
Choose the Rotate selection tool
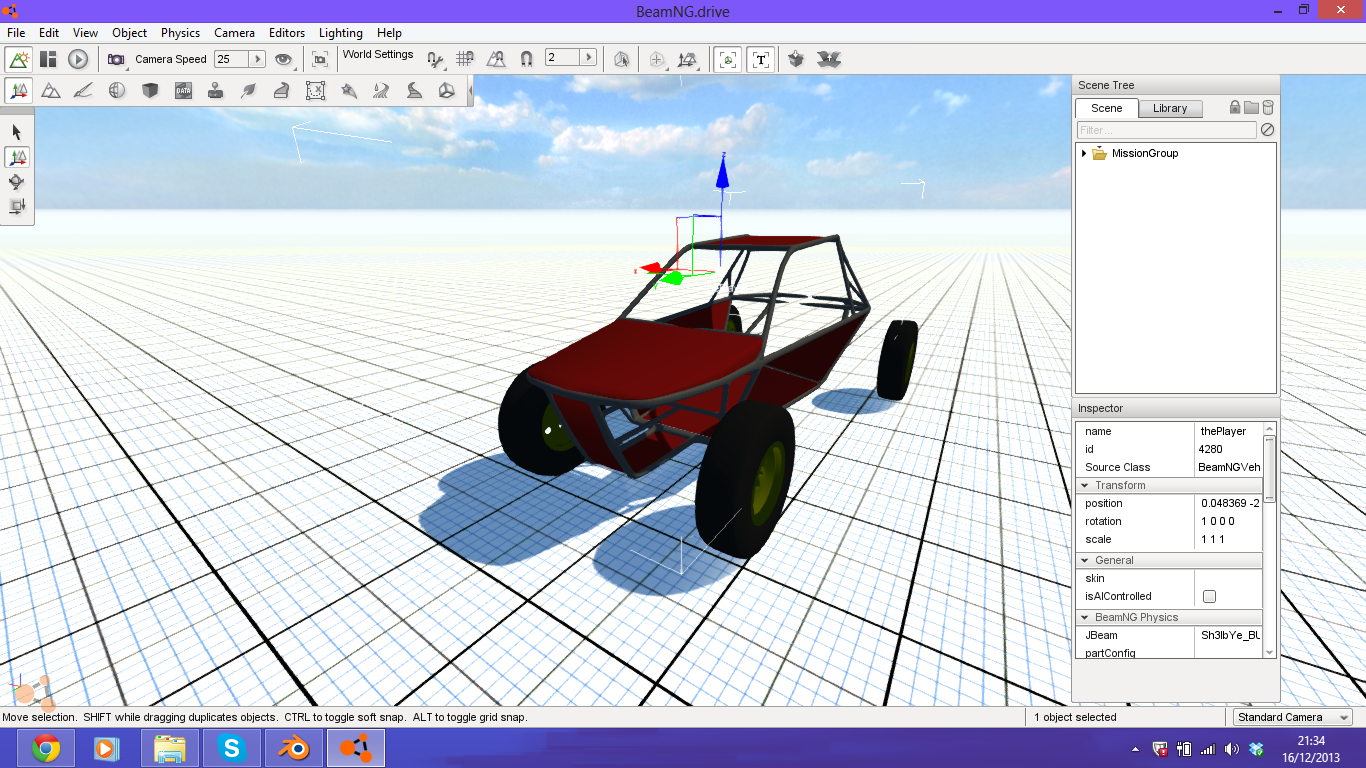tap(17, 182)
